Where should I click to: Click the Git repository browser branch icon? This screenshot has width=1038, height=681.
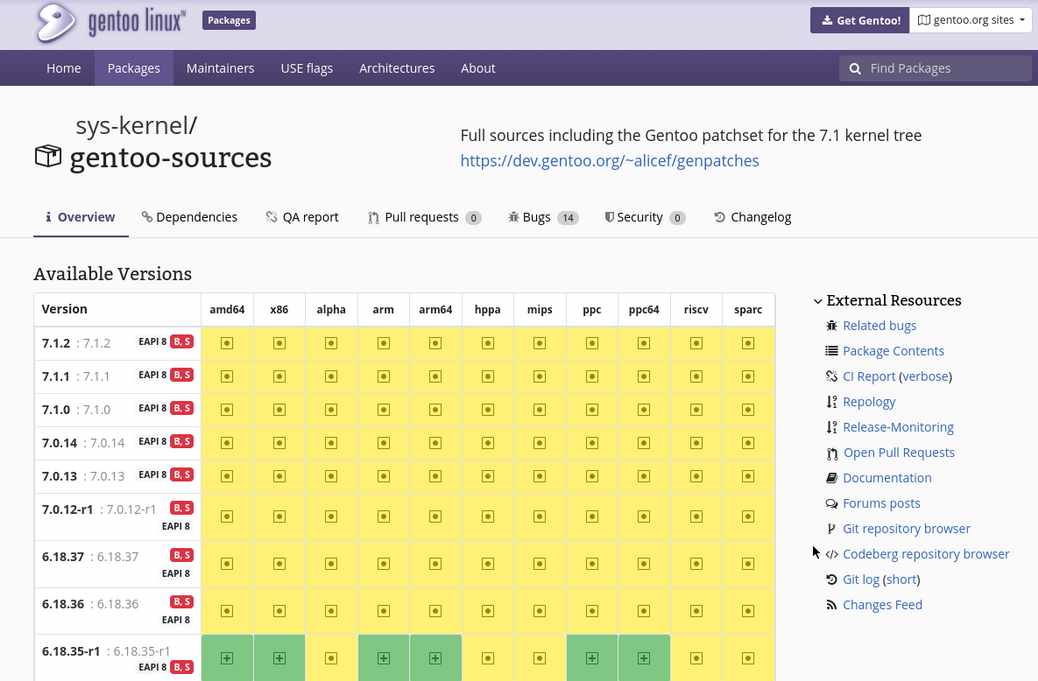pos(831,529)
